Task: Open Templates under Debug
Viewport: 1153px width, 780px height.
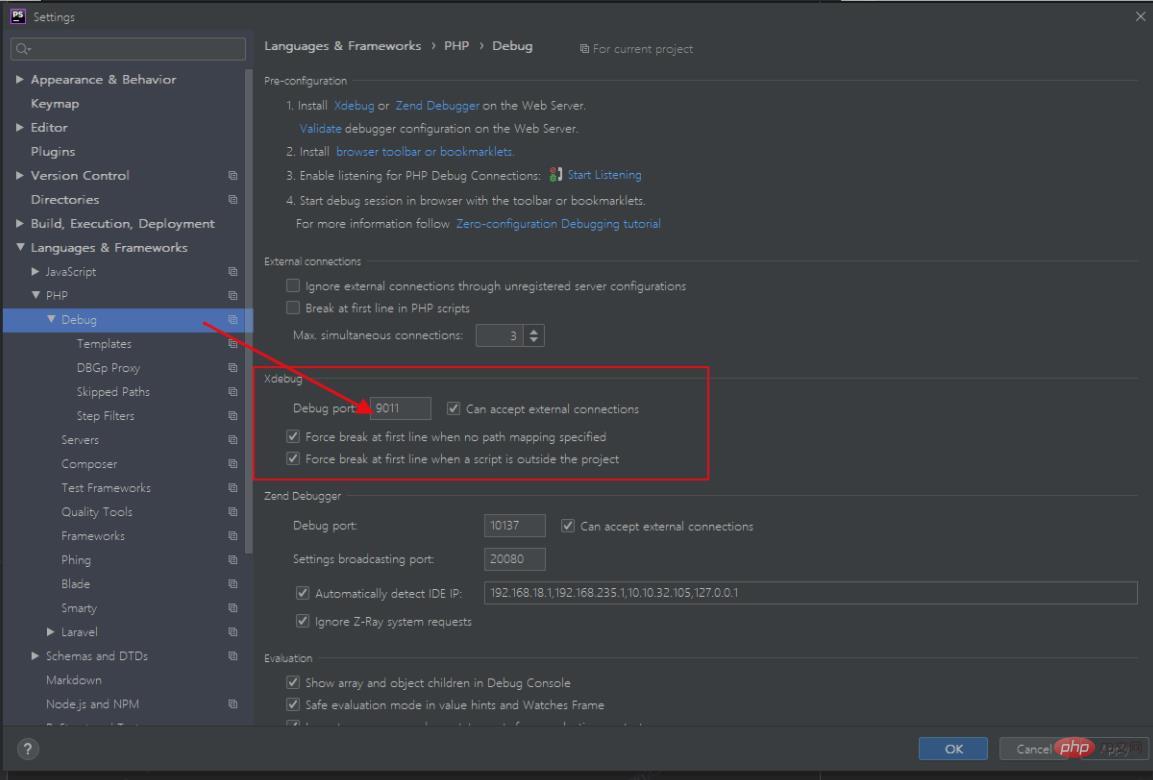Action: tap(104, 344)
